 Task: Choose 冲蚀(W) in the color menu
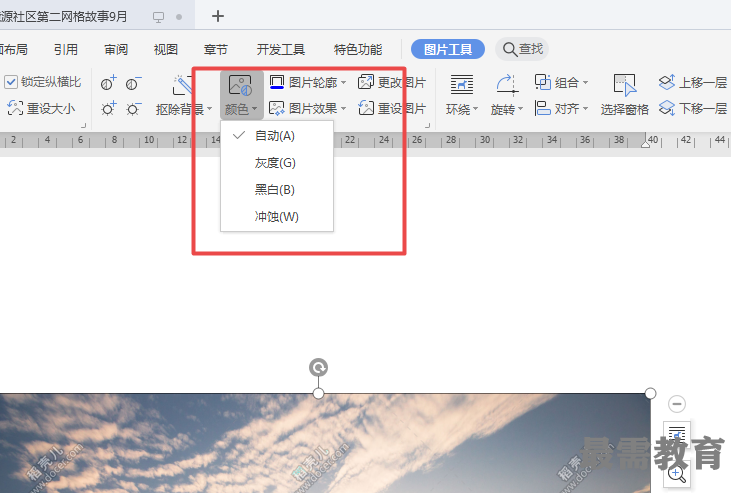277,217
